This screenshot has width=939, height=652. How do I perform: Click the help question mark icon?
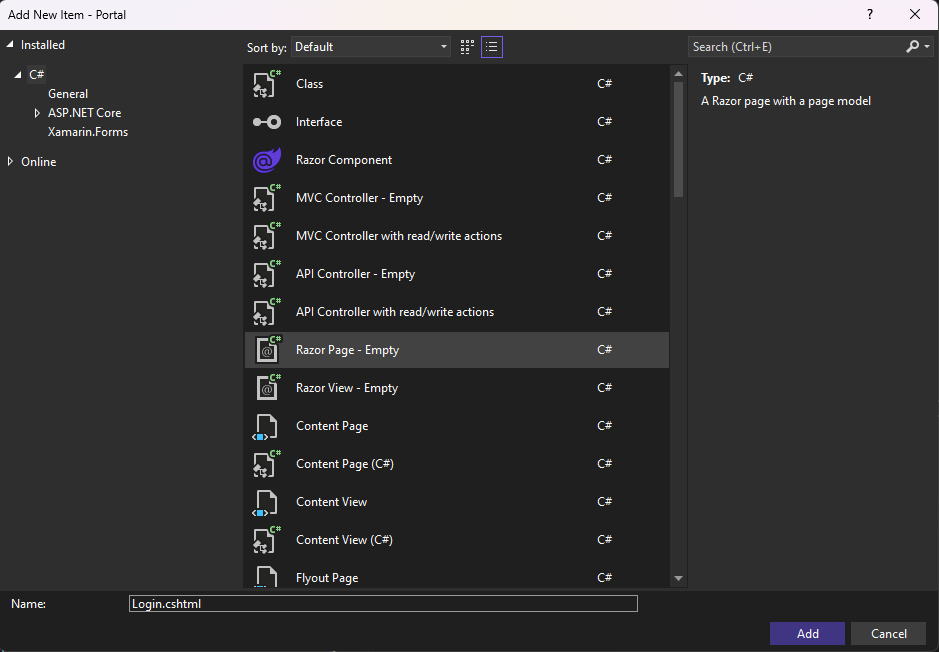pyautogui.click(x=870, y=14)
